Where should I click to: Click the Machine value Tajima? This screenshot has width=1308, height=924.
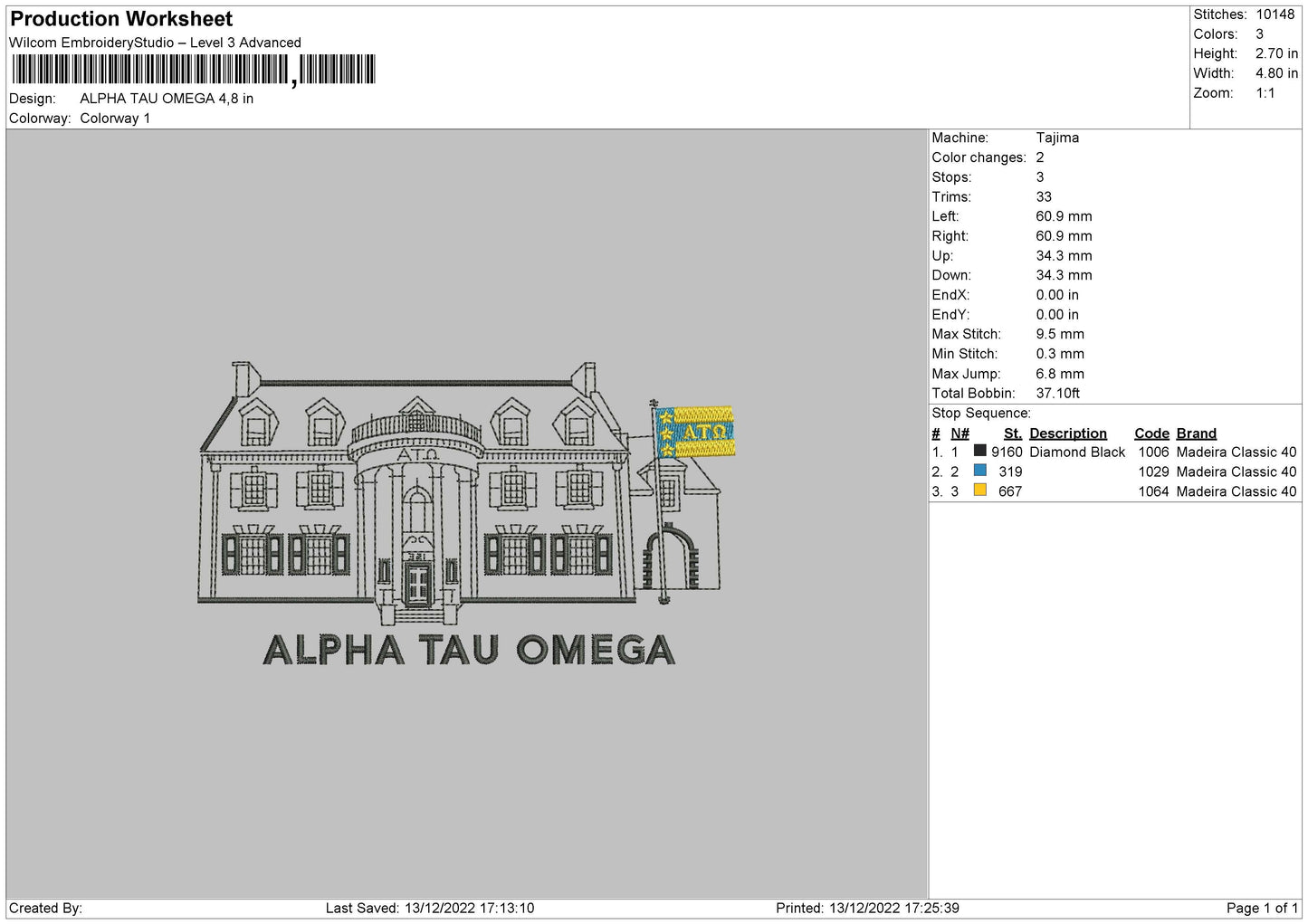pyautogui.click(x=1057, y=138)
